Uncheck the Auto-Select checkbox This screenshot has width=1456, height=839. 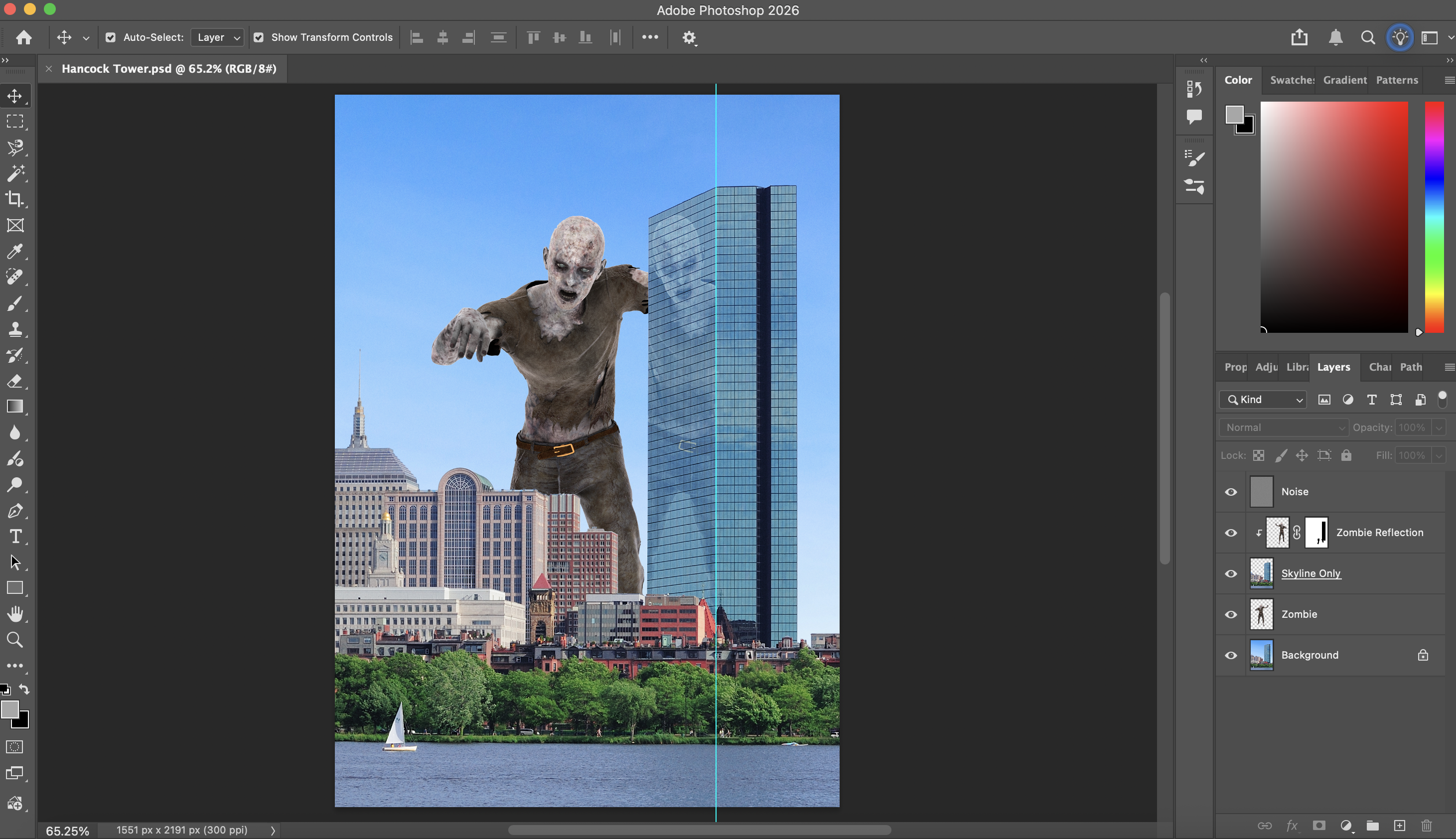tap(111, 37)
